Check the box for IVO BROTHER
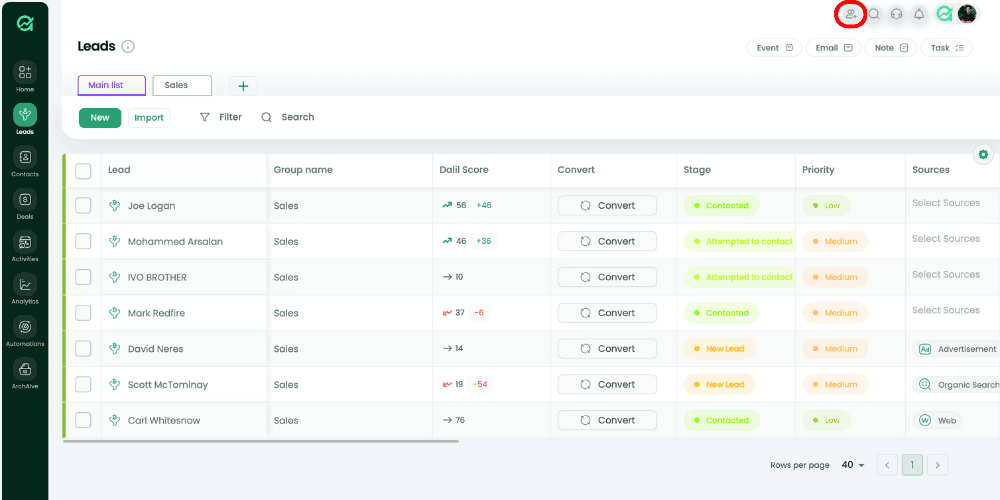The image size is (1000, 500). click(x=84, y=277)
